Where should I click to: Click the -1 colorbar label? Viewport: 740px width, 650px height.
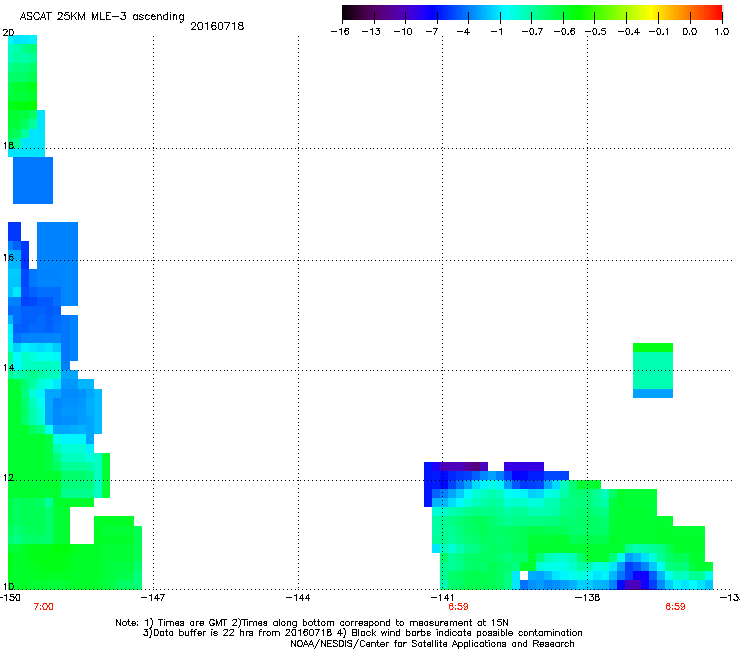[x=496, y=32]
